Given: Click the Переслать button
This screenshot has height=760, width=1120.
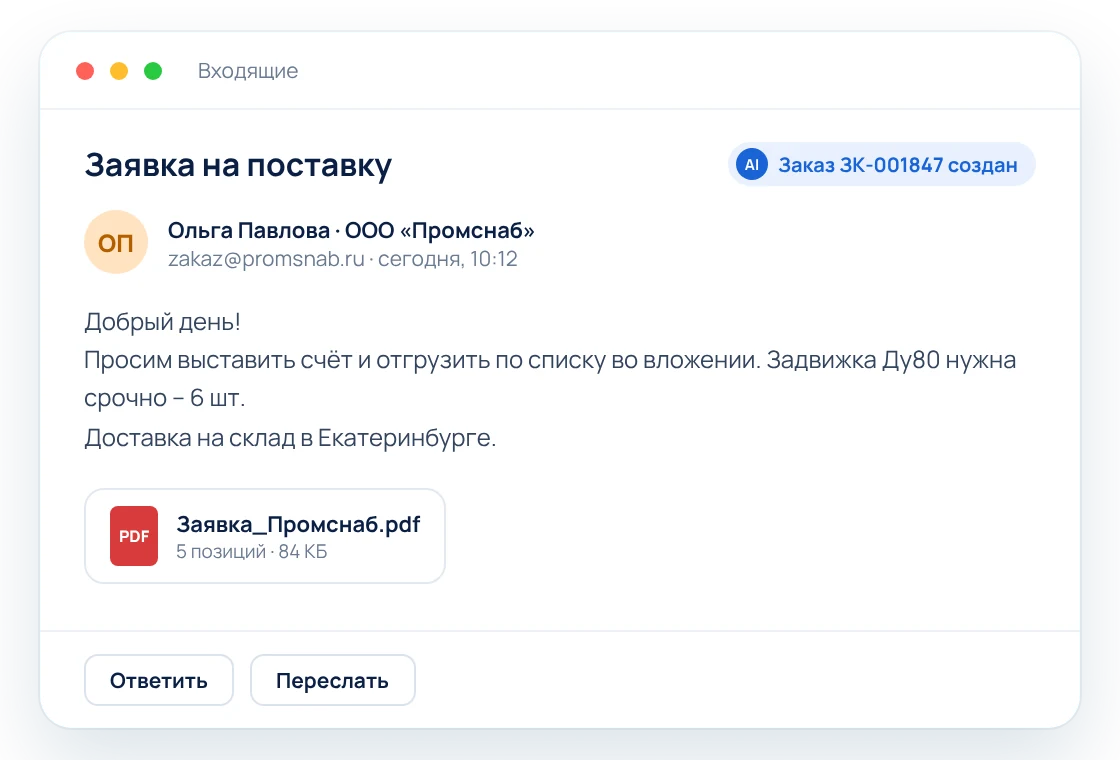Looking at the screenshot, I should (332, 680).
